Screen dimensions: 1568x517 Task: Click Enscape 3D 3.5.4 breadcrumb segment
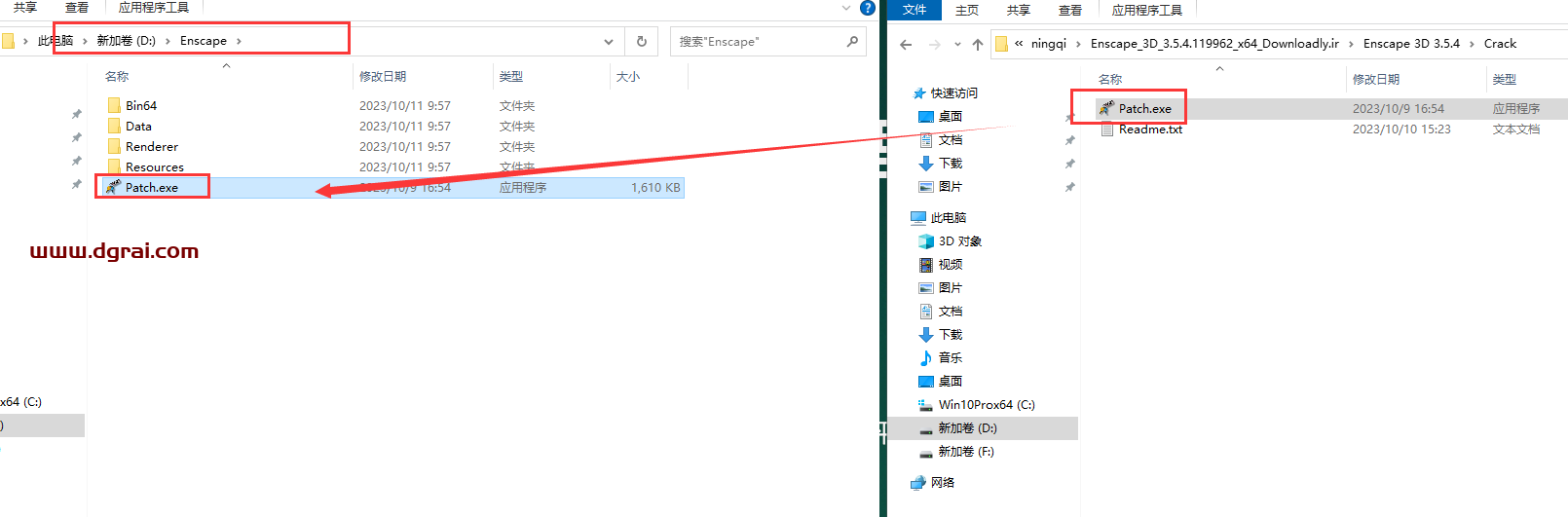coord(1411,44)
